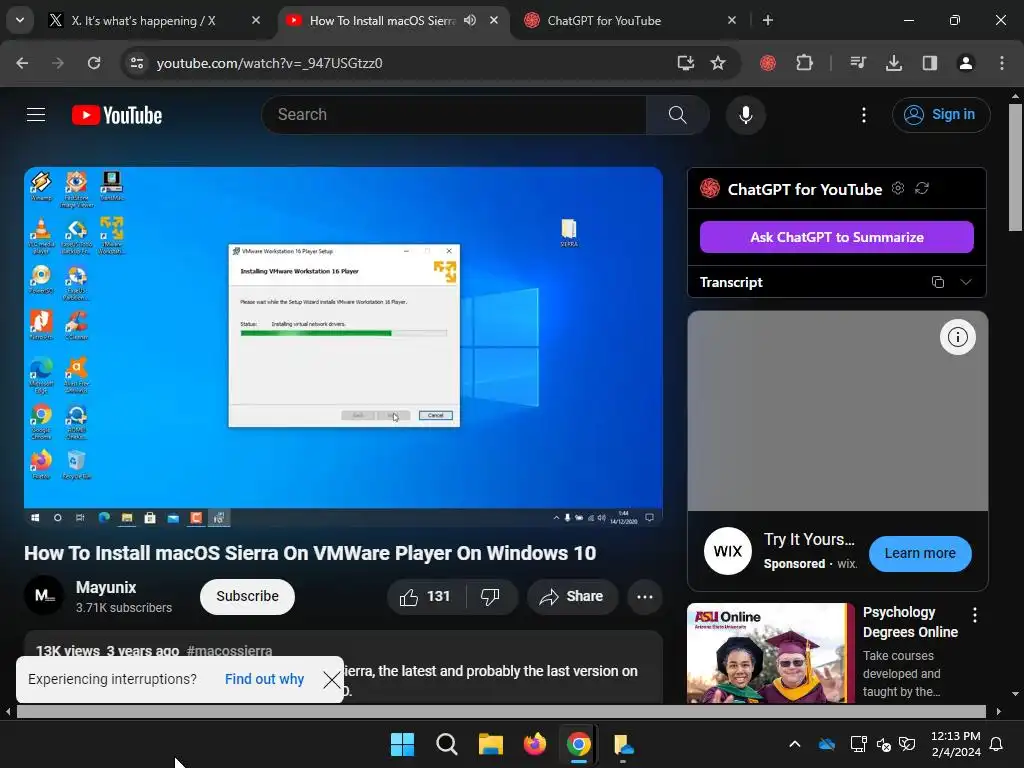This screenshot has width=1024, height=768.
Task: Open more actions ellipsis under video
Action: point(645,596)
